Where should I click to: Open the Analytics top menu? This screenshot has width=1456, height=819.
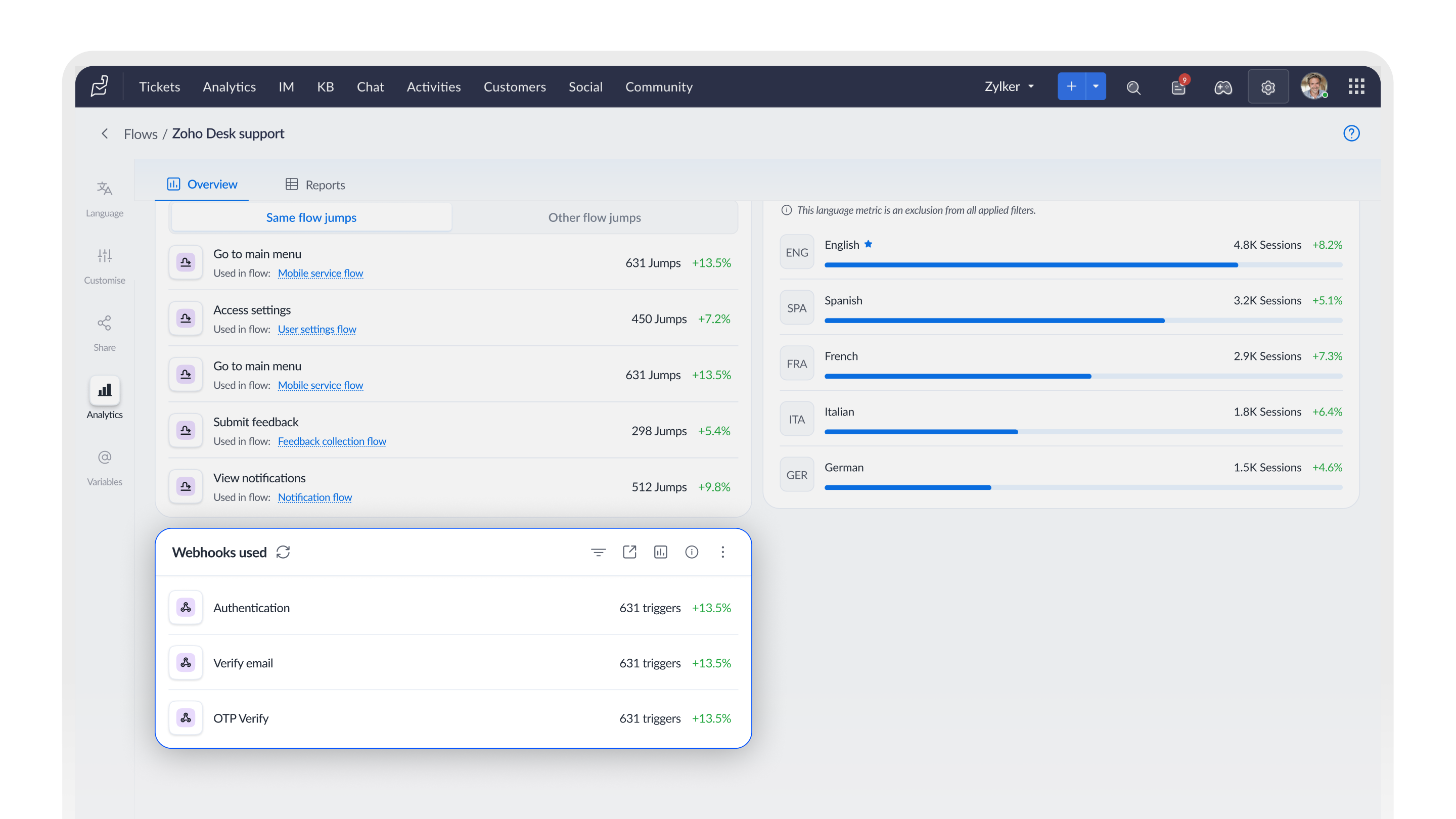point(229,86)
